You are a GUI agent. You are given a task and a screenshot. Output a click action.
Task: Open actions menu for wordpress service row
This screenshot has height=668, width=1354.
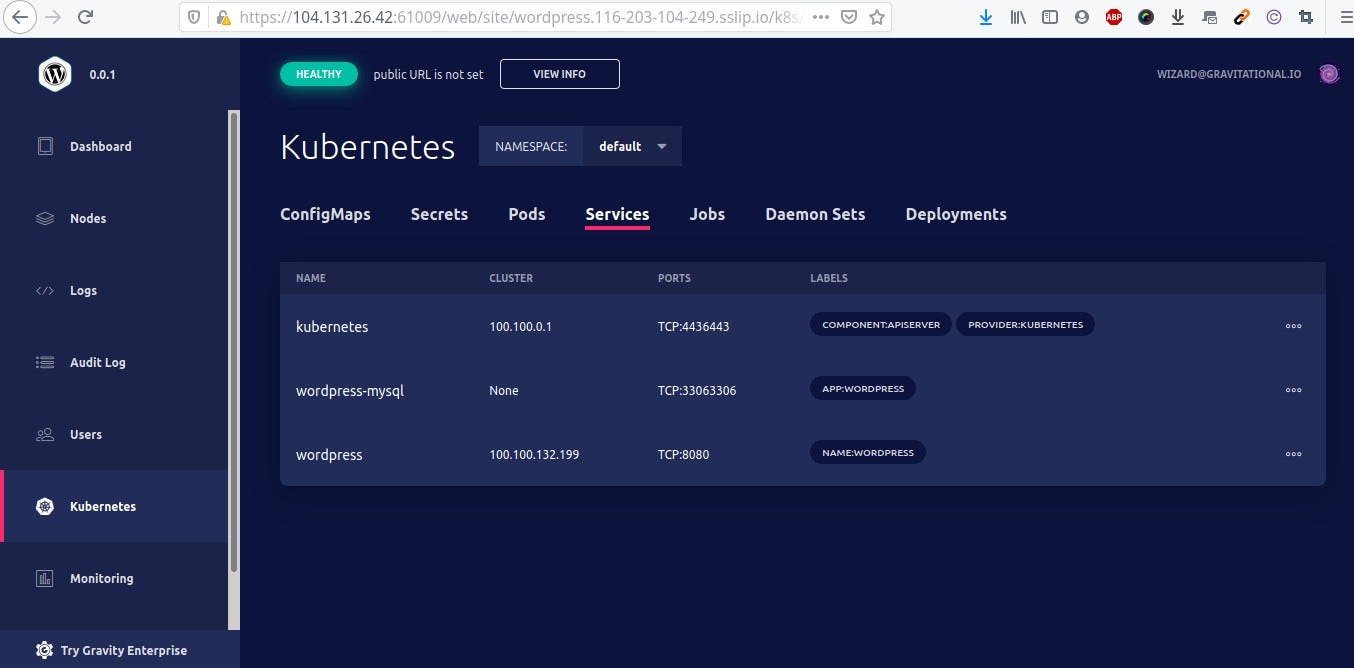click(1293, 454)
